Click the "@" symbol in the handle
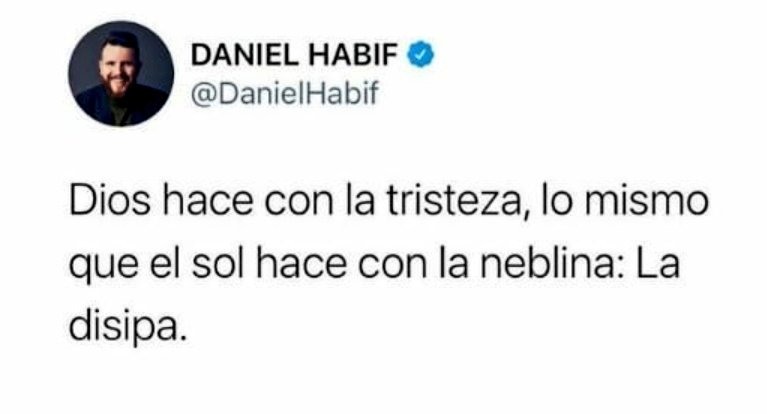The height and width of the screenshot is (414, 767). 203,93
